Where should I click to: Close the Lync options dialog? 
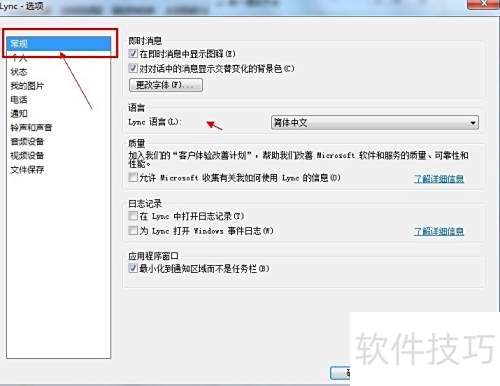click(484, 3)
